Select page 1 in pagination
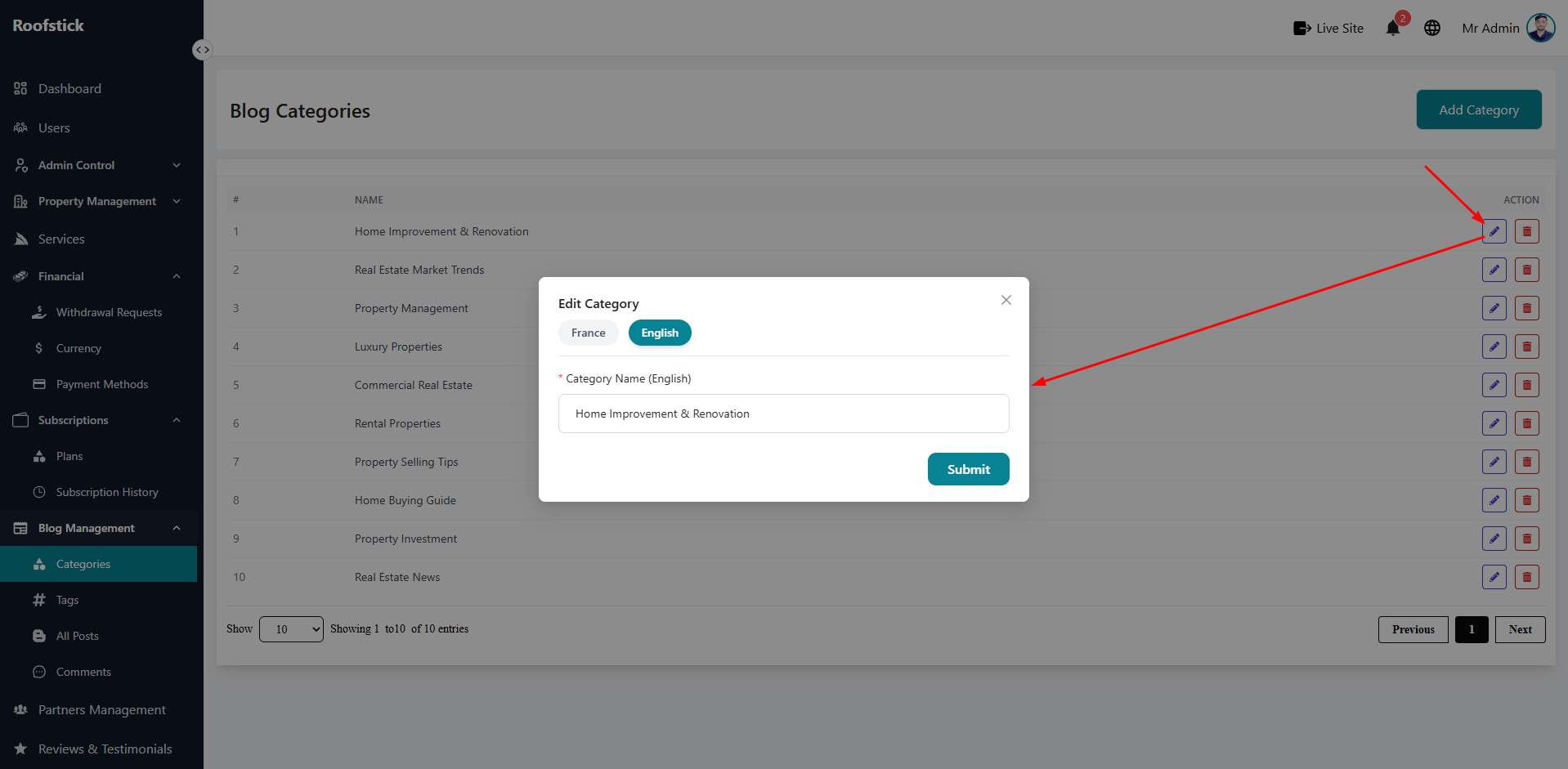The width and height of the screenshot is (1568, 769). (1472, 629)
